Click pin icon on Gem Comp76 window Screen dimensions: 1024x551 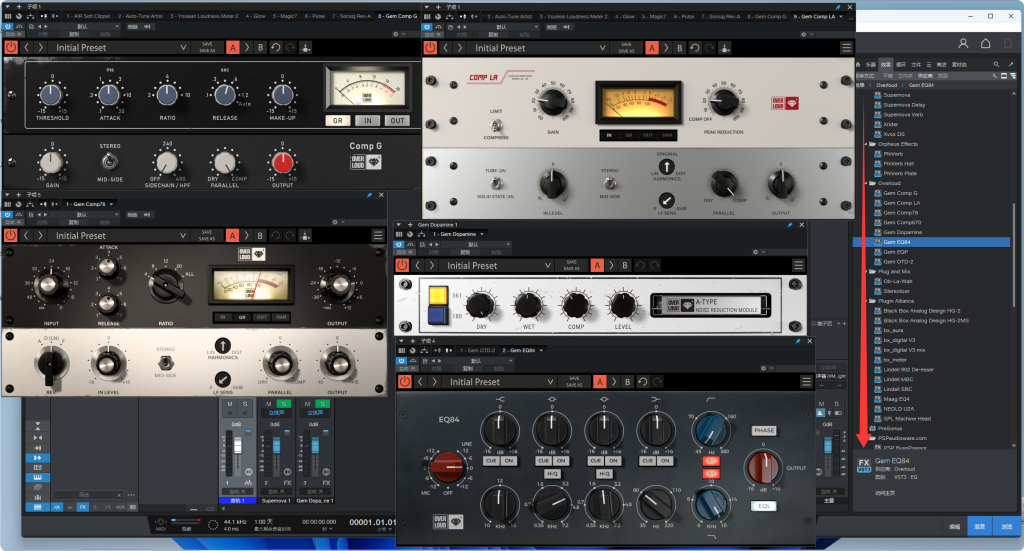[370, 195]
